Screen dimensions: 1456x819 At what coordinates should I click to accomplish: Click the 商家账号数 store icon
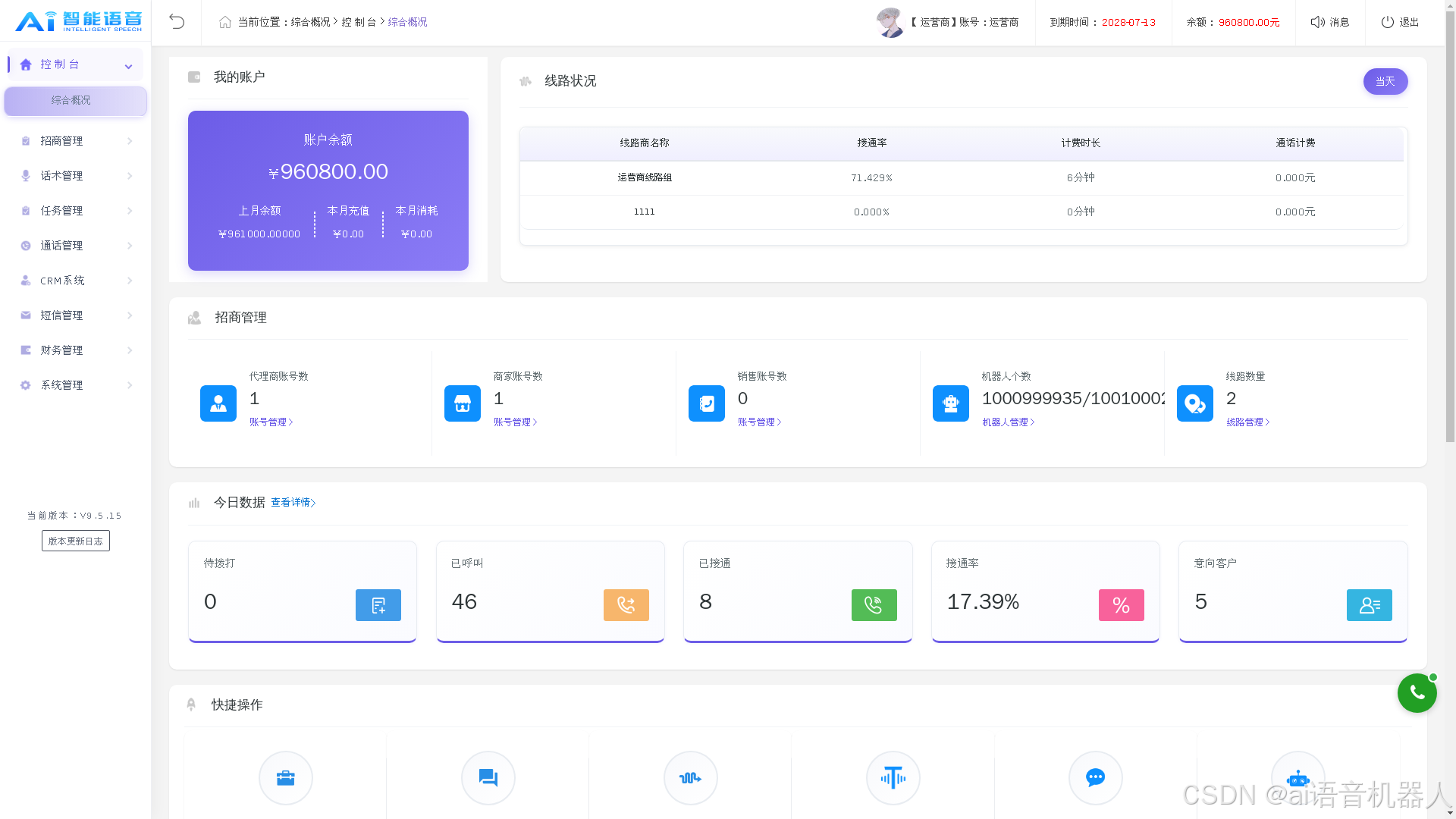pos(463,403)
